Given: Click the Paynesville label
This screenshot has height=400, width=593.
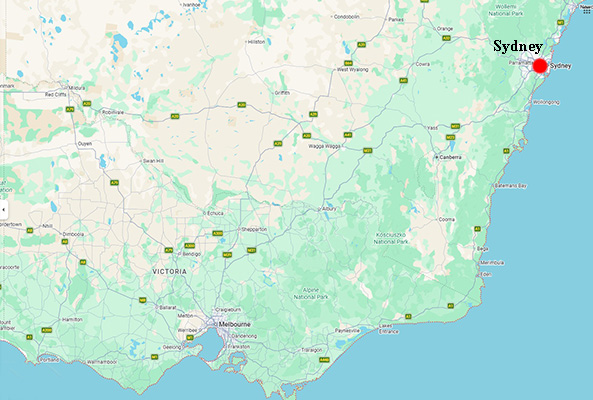Looking at the screenshot, I should (348, 330).
